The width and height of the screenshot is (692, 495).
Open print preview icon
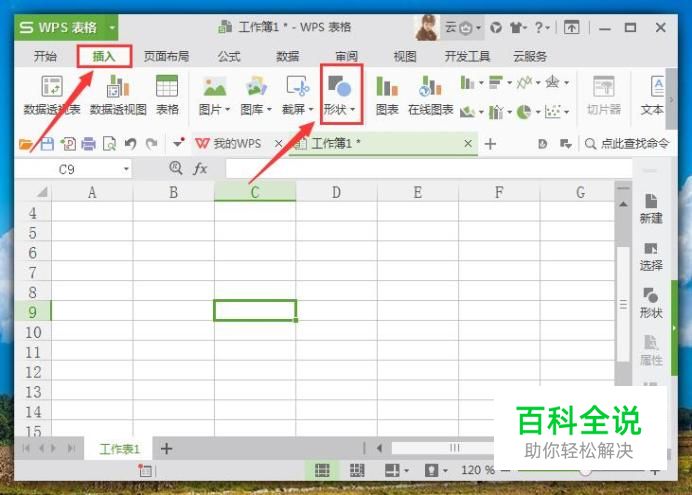(109, 144)
